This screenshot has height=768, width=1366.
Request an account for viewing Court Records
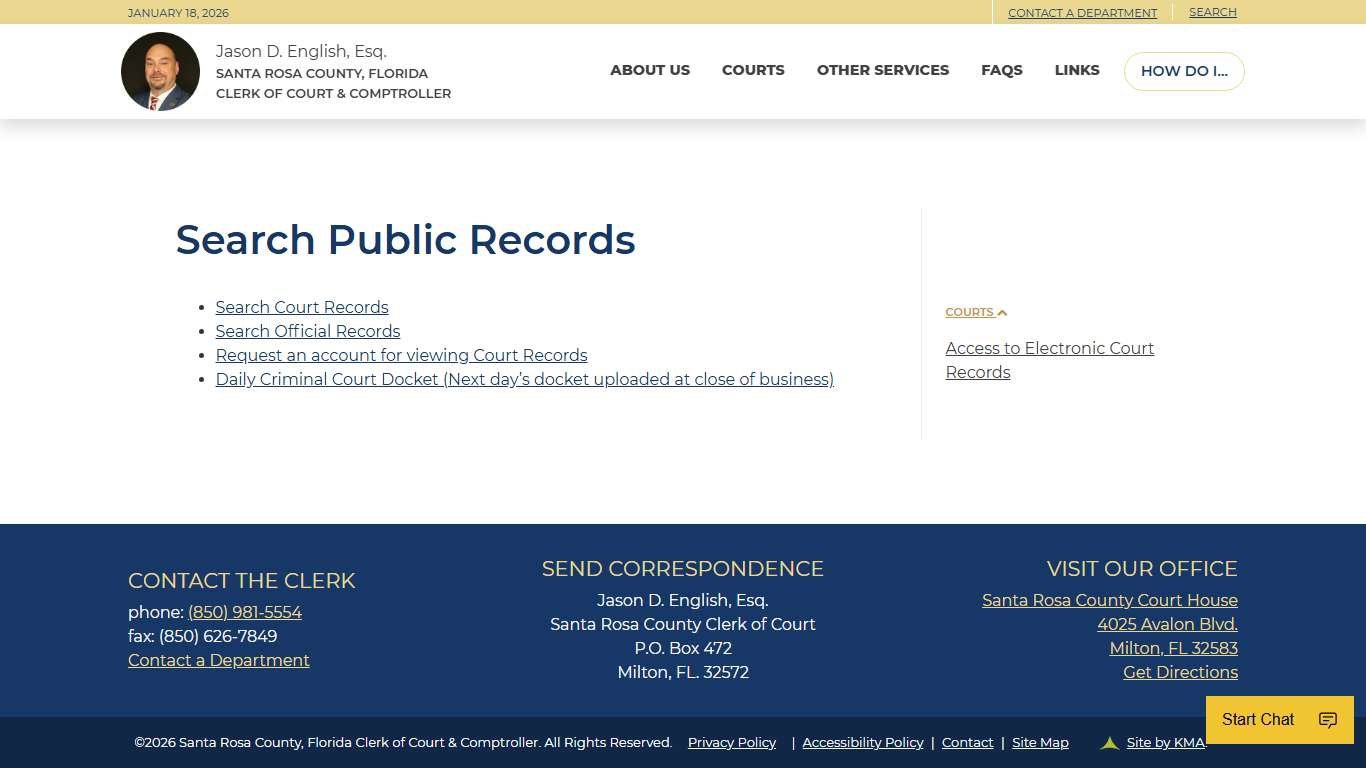point(401,355)
